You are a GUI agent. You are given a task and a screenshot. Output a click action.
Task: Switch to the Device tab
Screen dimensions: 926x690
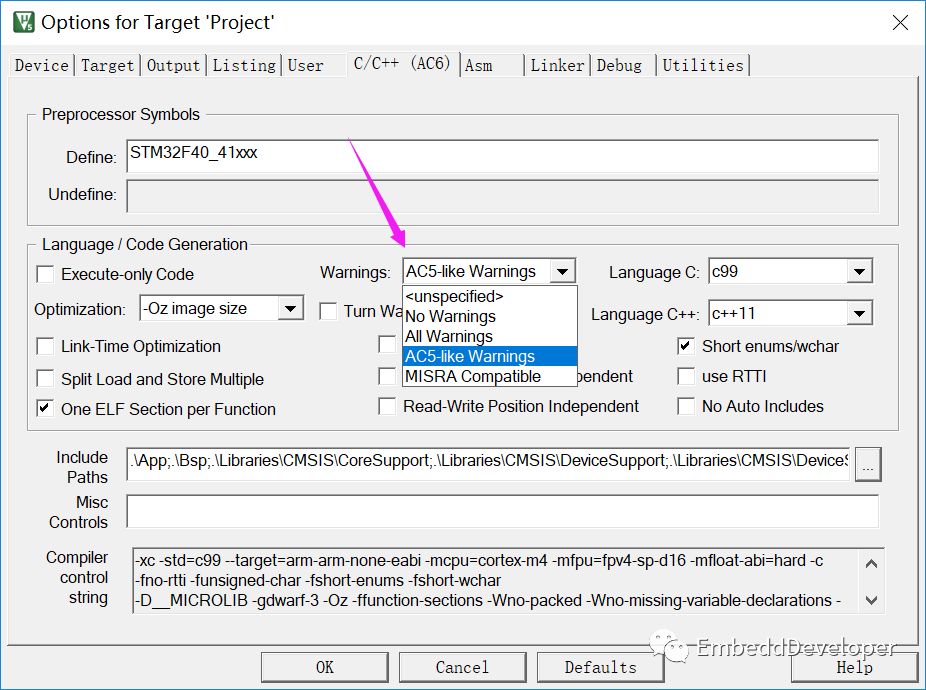[x=41, y=65]
